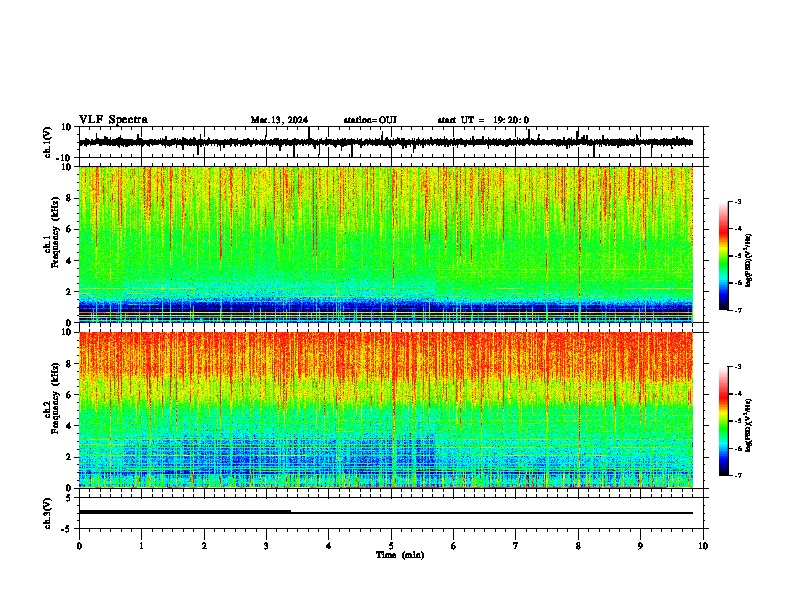Viewport: 792px width, 612px height.
Task: Click time axis tick label "3"
Action: click(x=266, y=546)
